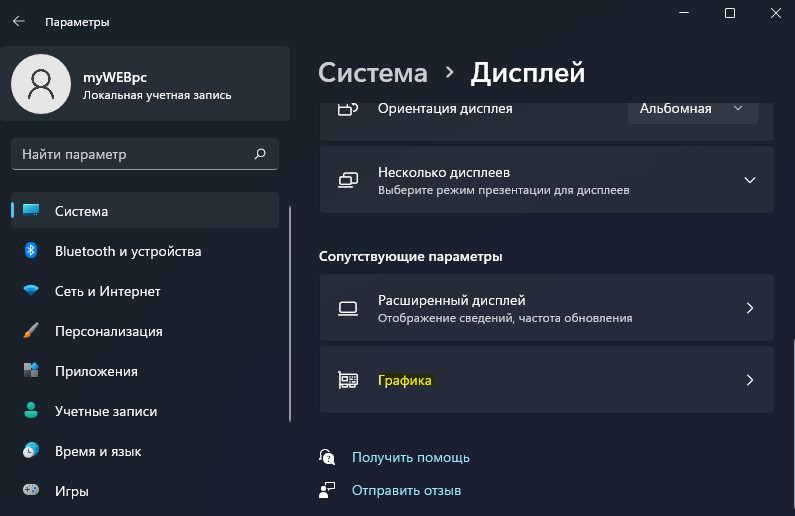Click the help headset icon

tap(327, 457)
